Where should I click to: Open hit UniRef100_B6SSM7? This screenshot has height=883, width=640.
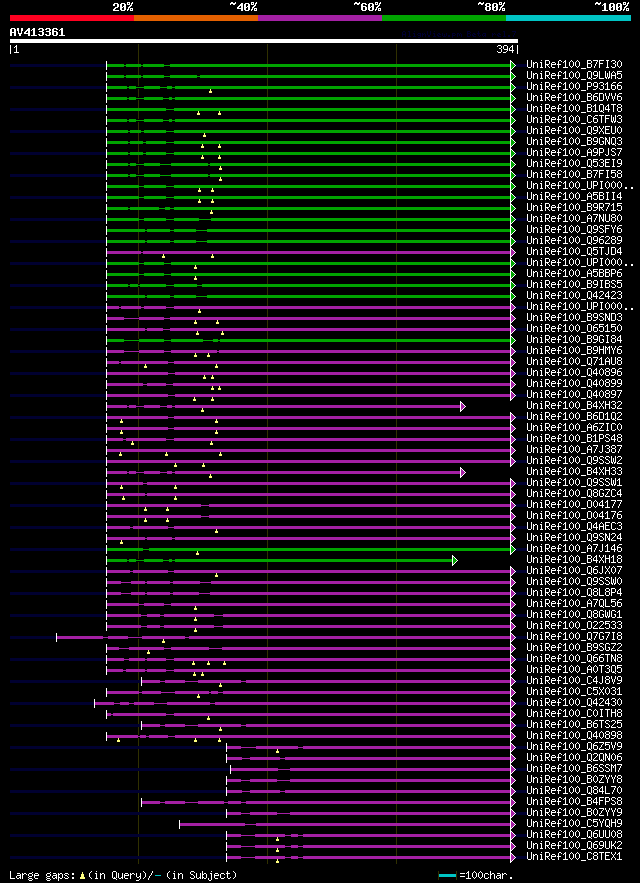[x=574, y=768]
